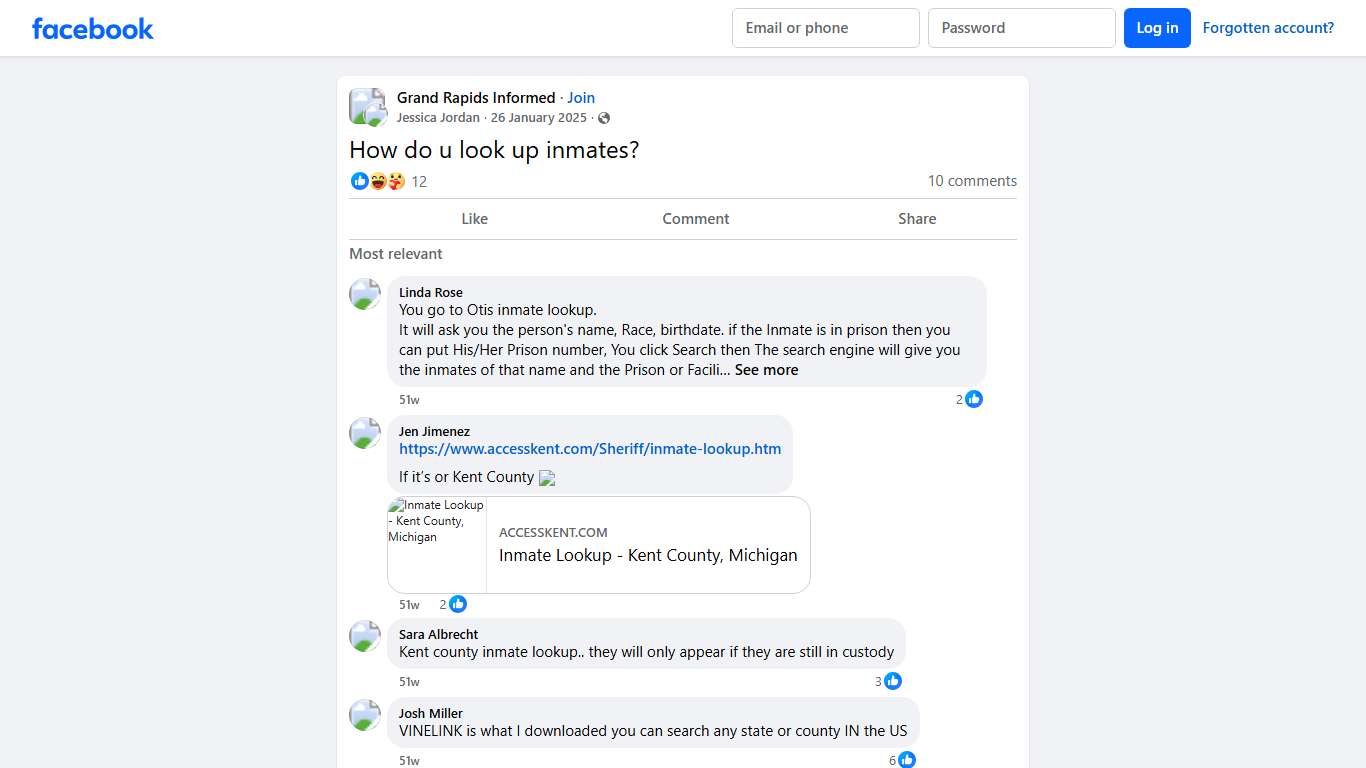Open the accesskent.com inmate lookup URL
Screen dimensions: 1366x768
pyautogui.click(x=590, y=448)
